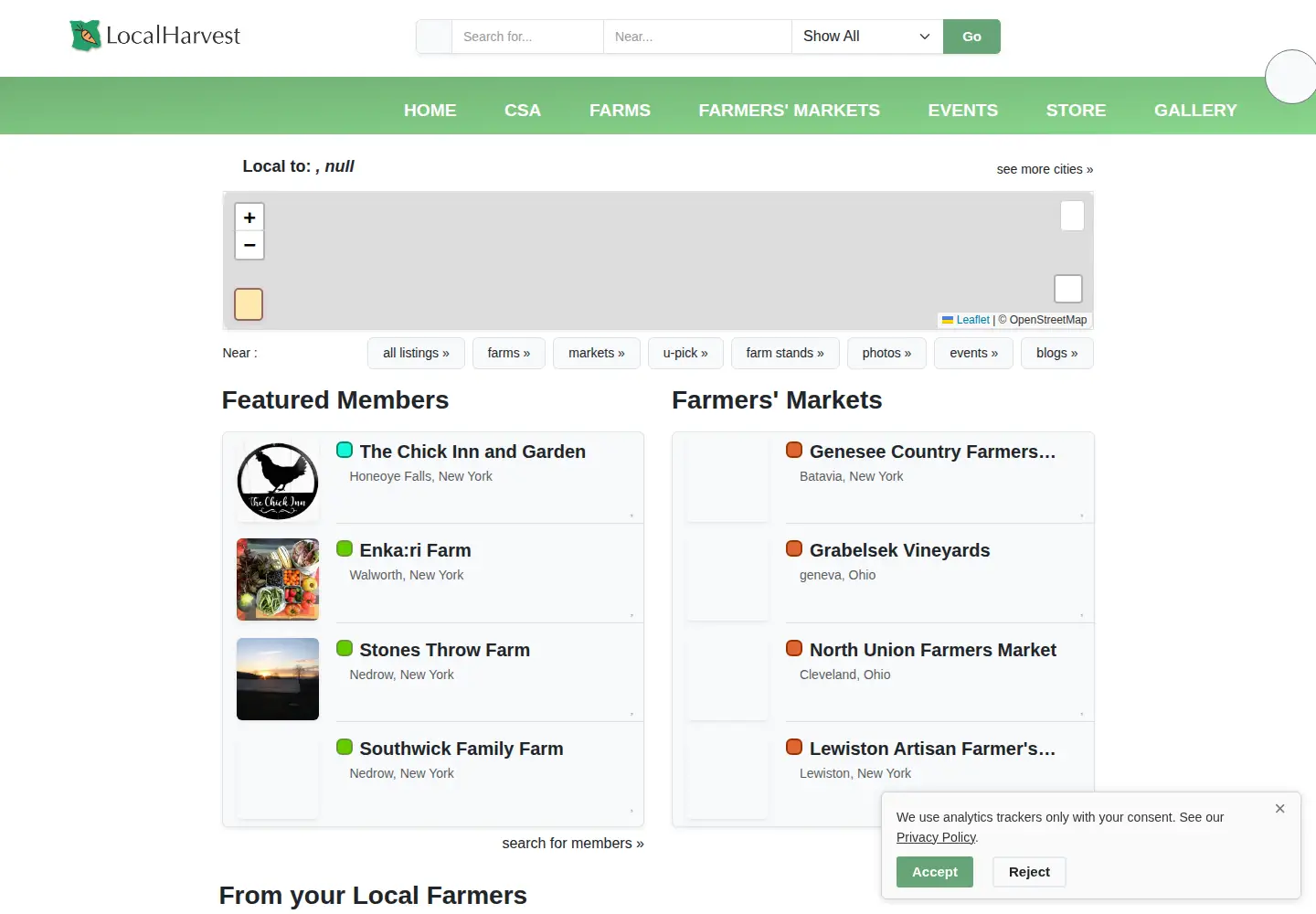Open The Chick Inn logo thumbnail

point(278,482)
